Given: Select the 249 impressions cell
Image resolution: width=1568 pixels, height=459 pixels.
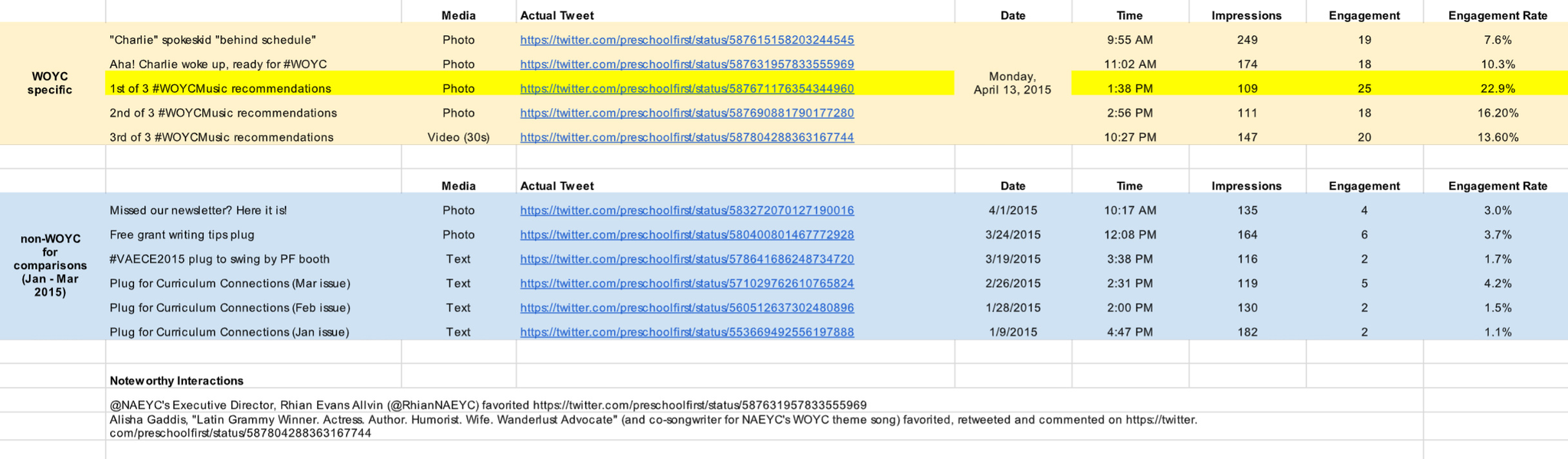Looking at the screenshot, I should click(1247, 40).
